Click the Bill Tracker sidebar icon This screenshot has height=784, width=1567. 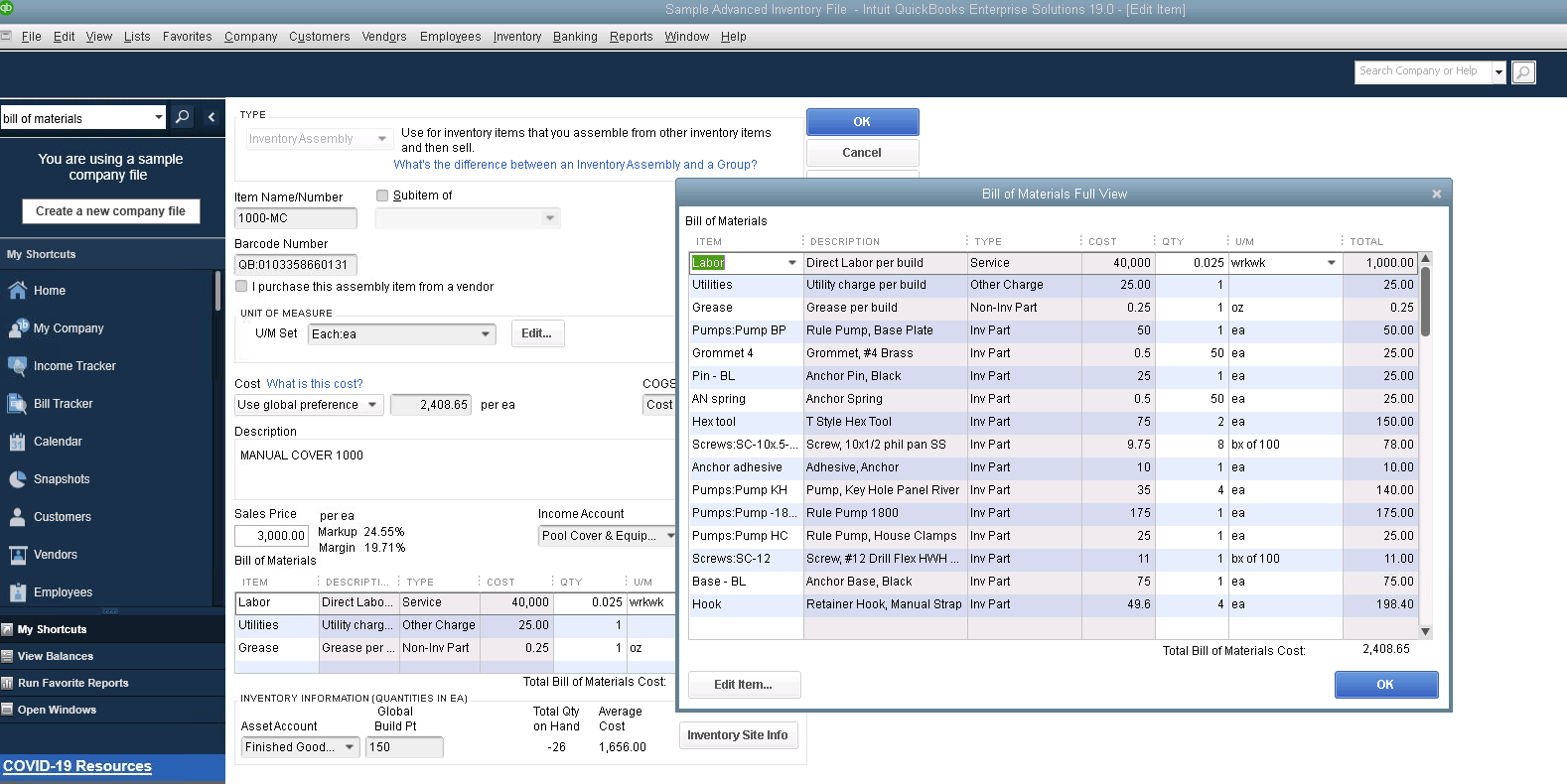[17, 404]
